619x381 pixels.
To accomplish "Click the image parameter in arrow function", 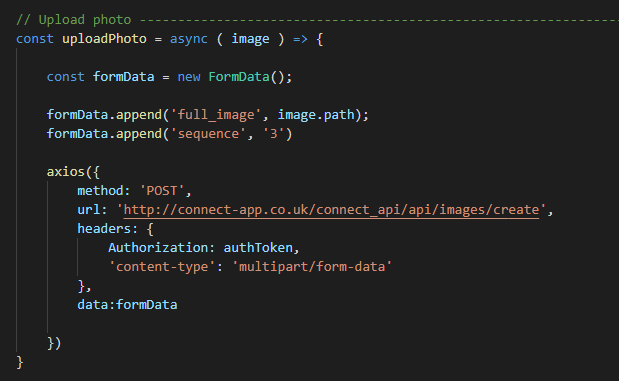I will click(250, 39).
